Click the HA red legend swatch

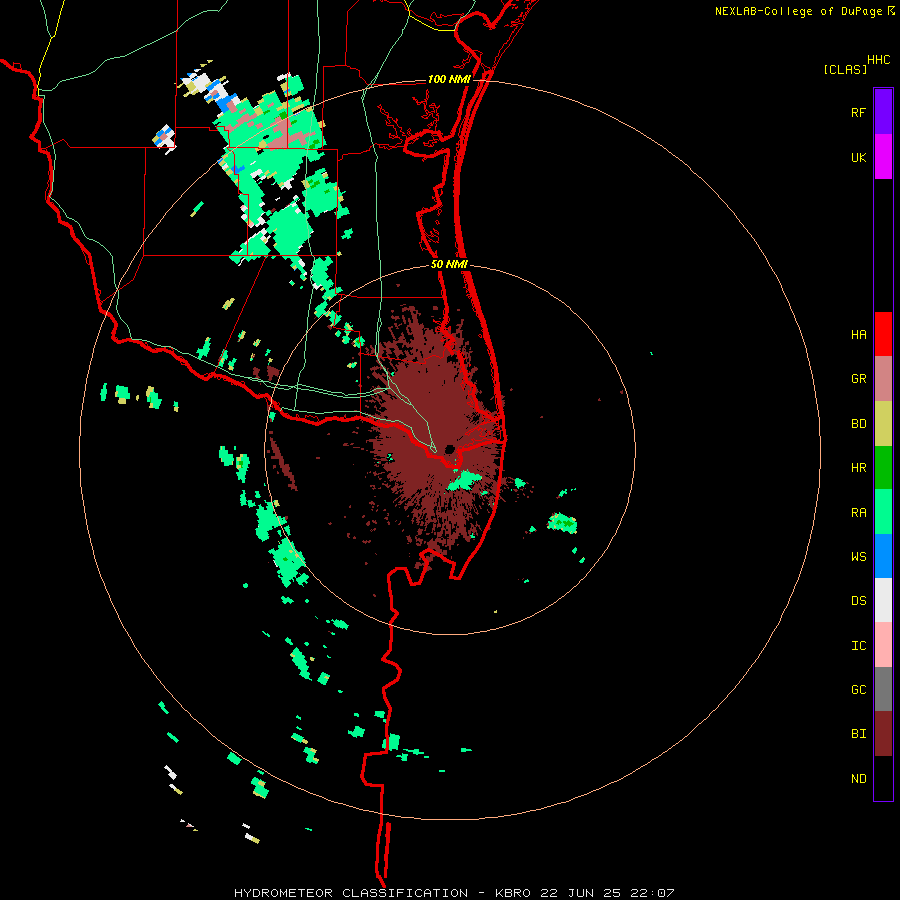click(883, 334)
